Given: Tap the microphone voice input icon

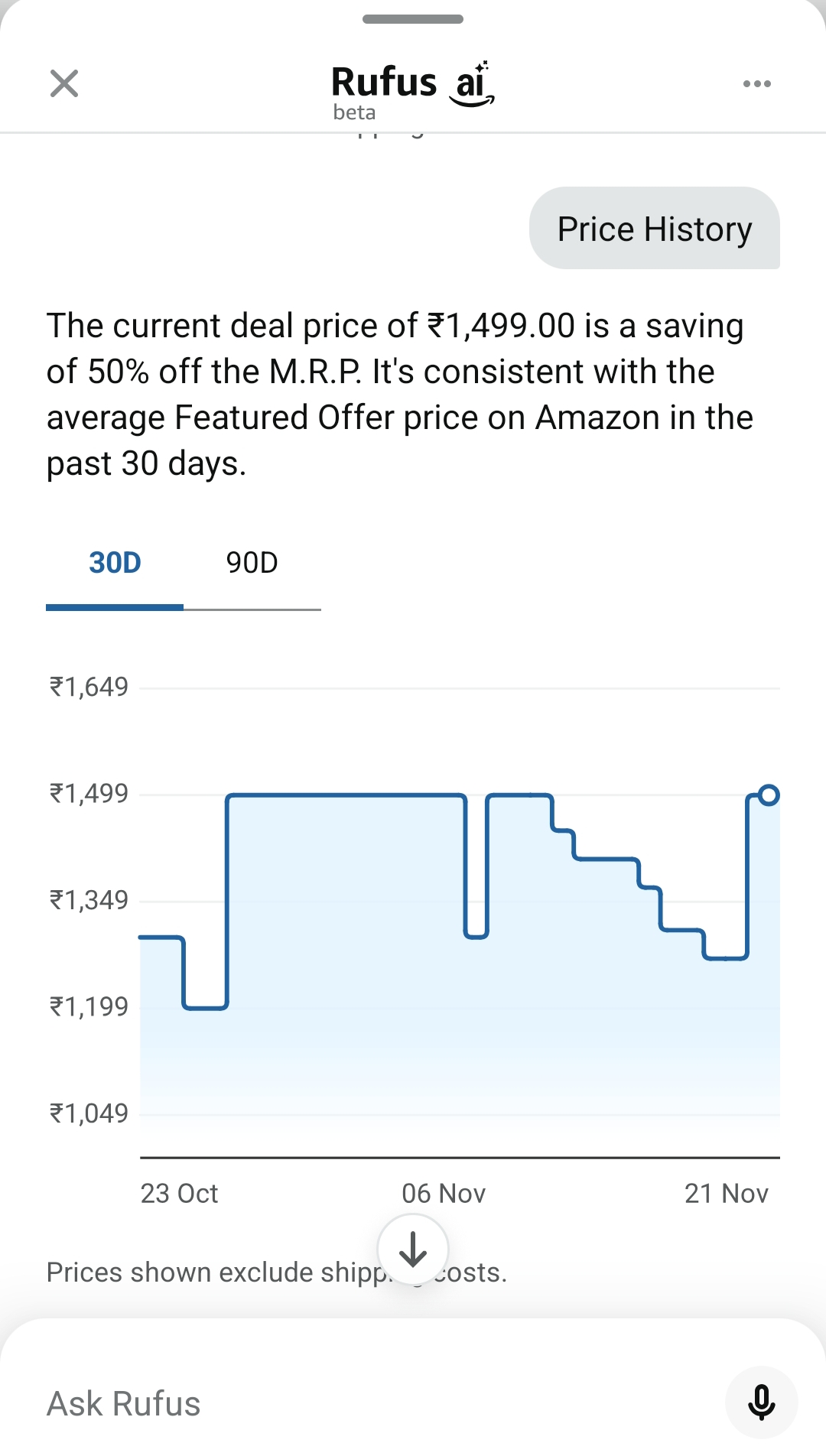Looking at the screenshot, I should point(761,1402).
